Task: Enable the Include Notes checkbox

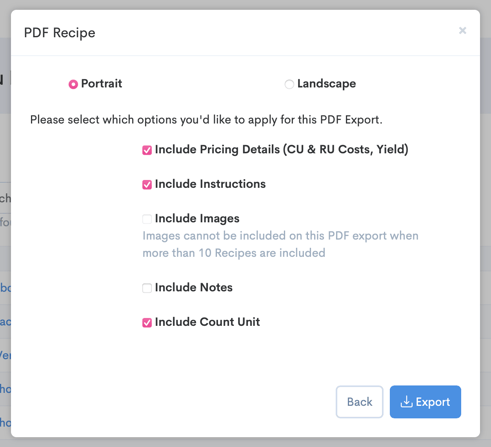Action: pyautogui.click(x=147, y=288)
